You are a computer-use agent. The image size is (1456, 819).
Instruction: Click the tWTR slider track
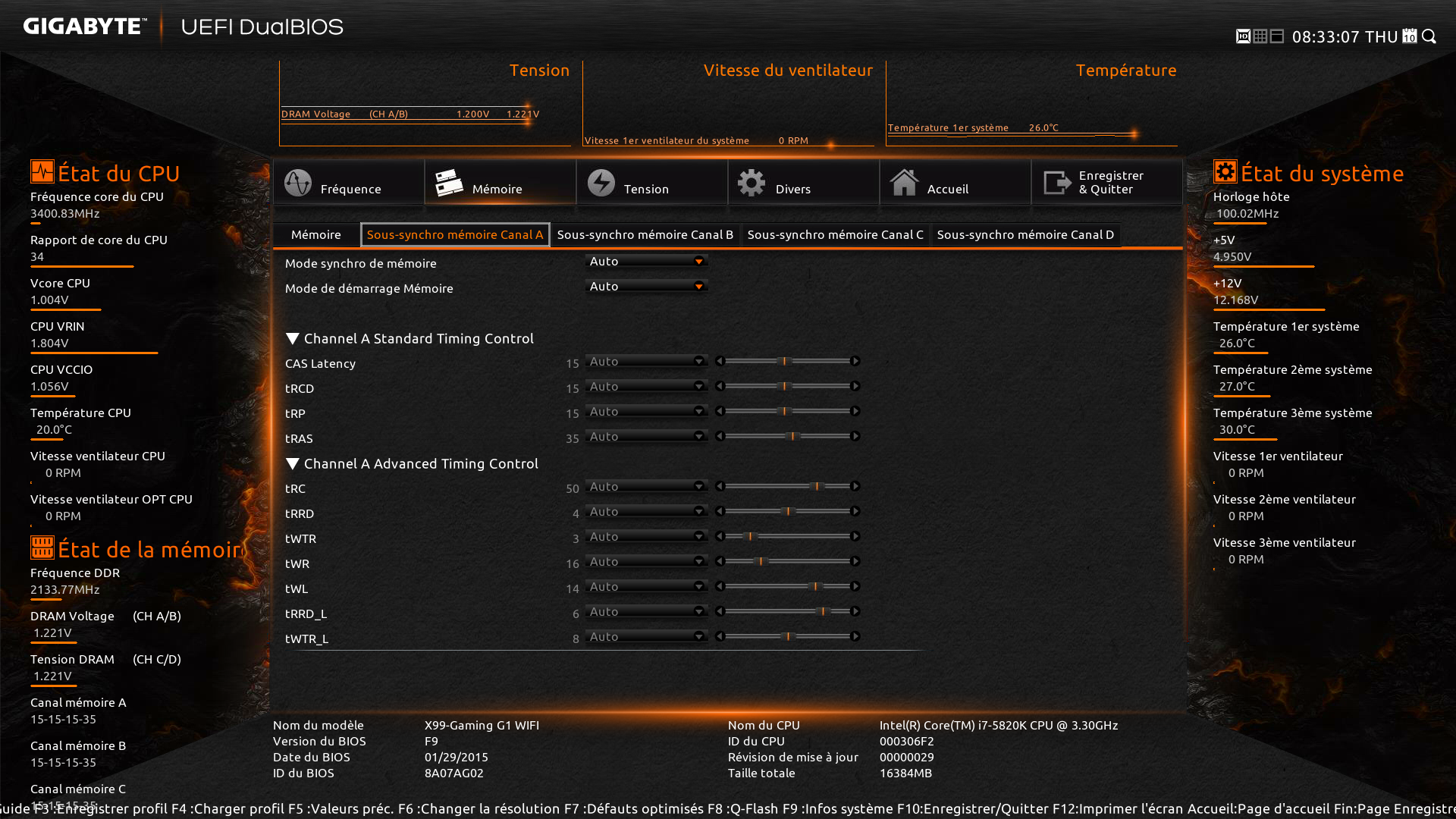coord(787,536)
